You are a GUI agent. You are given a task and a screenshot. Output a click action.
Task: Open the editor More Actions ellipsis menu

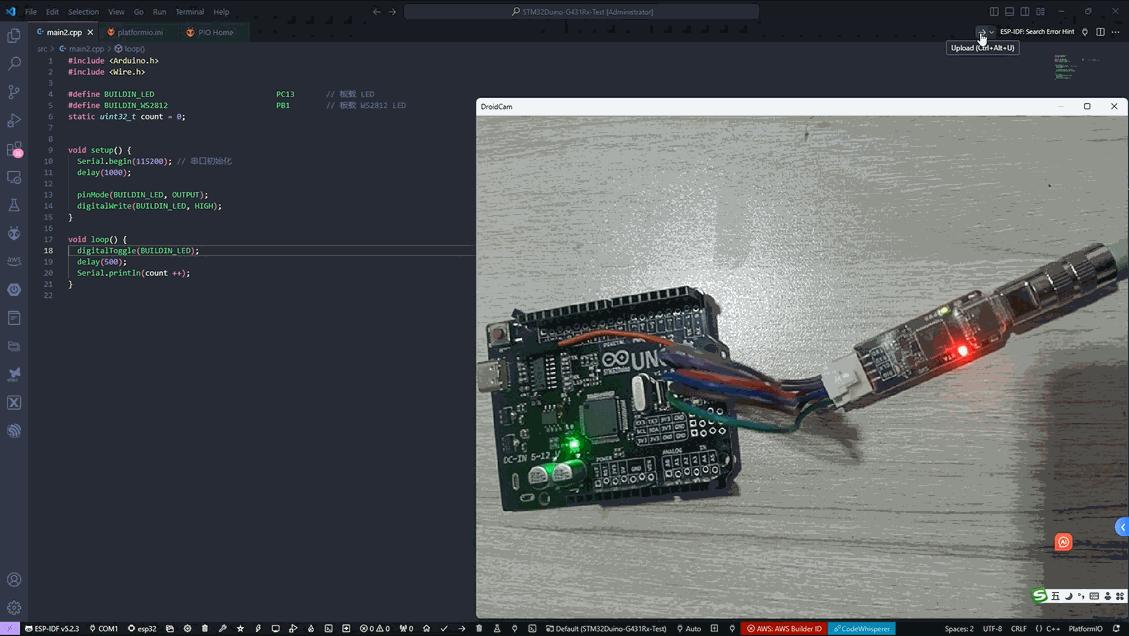point(1116,32)
